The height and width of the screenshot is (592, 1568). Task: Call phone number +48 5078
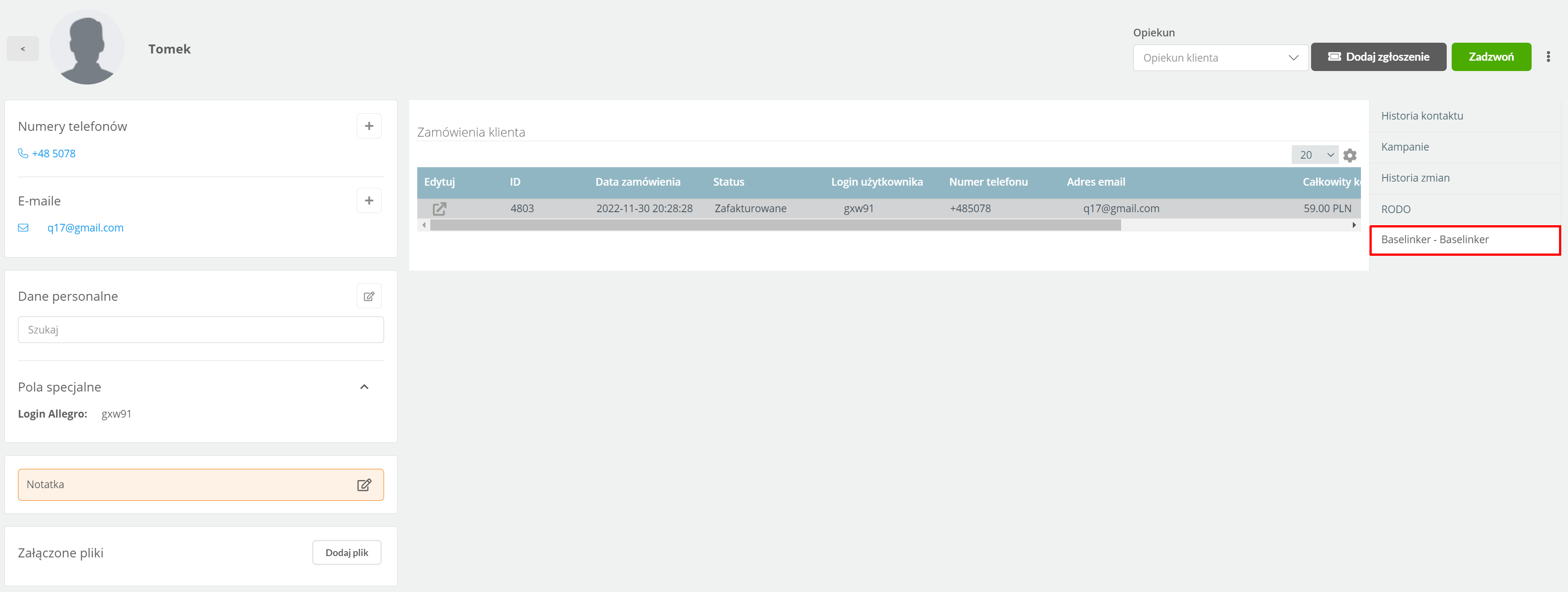[53, 153]
